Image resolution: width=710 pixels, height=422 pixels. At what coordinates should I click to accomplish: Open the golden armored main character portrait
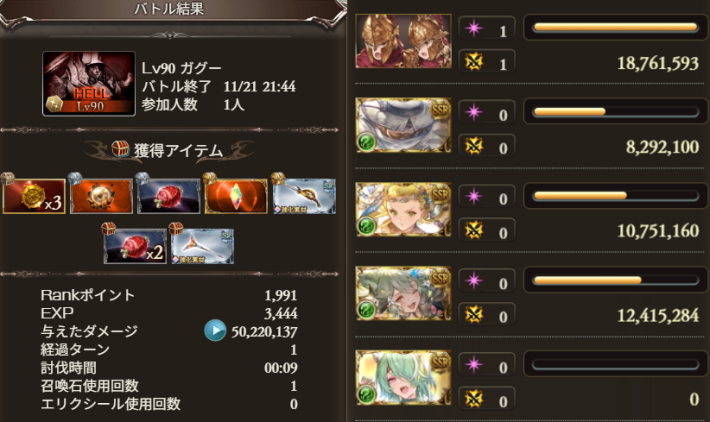pos(403,41)
